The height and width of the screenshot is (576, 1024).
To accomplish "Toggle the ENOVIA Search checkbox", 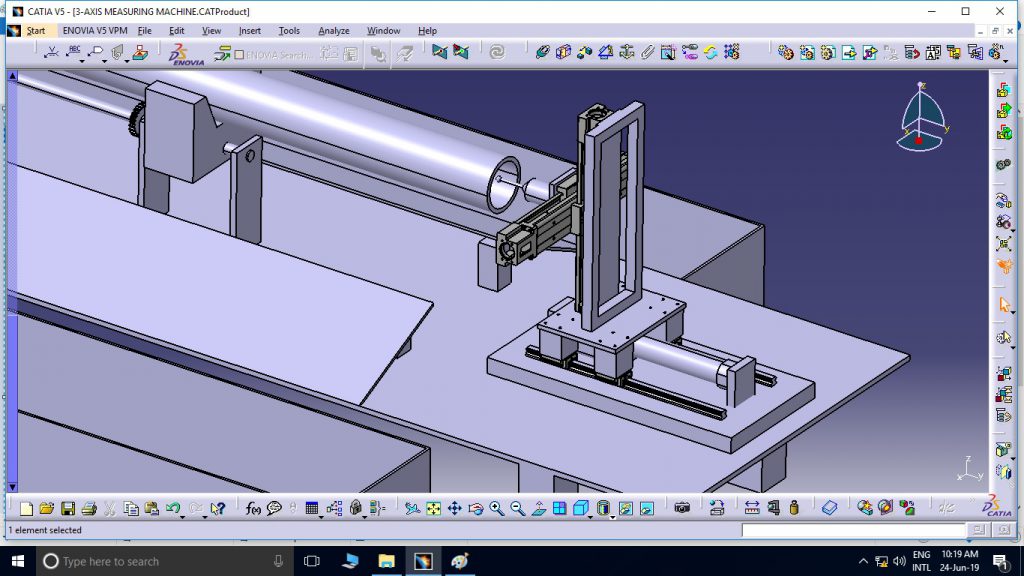I will tap(239, 55).
